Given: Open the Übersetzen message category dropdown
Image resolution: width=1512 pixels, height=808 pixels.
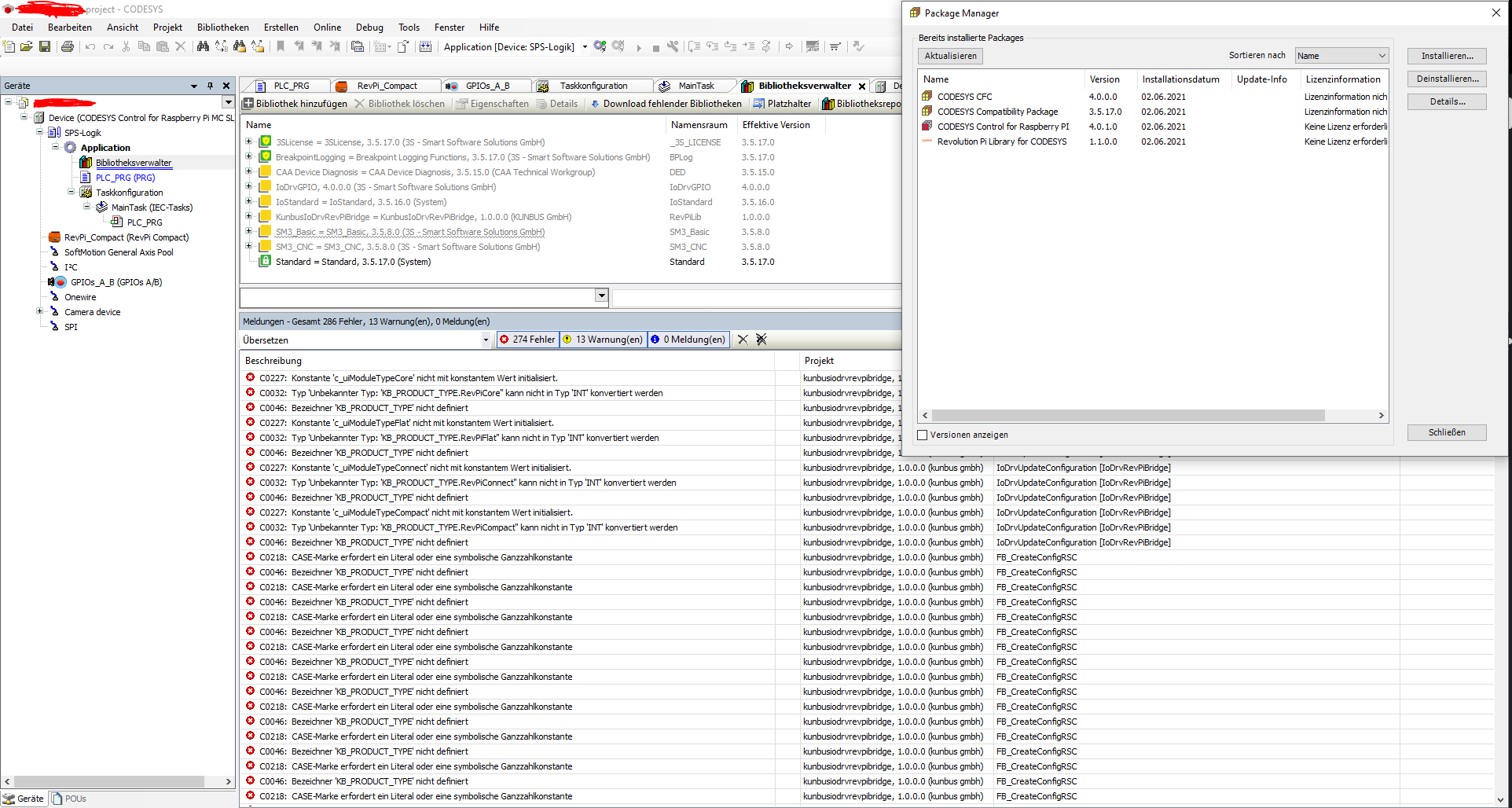Looking at the screenshot, I should [x=486, y=340].
